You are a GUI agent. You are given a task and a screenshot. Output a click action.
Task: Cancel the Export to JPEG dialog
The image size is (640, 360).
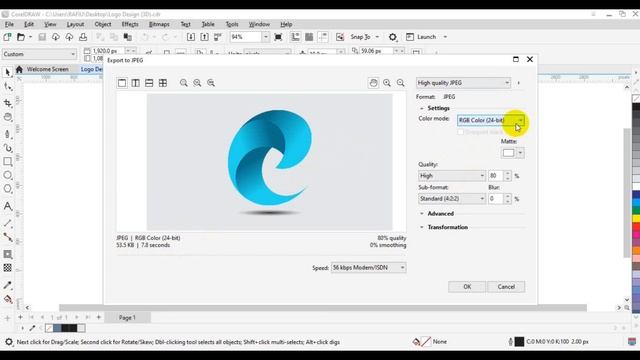coord(506,287)
